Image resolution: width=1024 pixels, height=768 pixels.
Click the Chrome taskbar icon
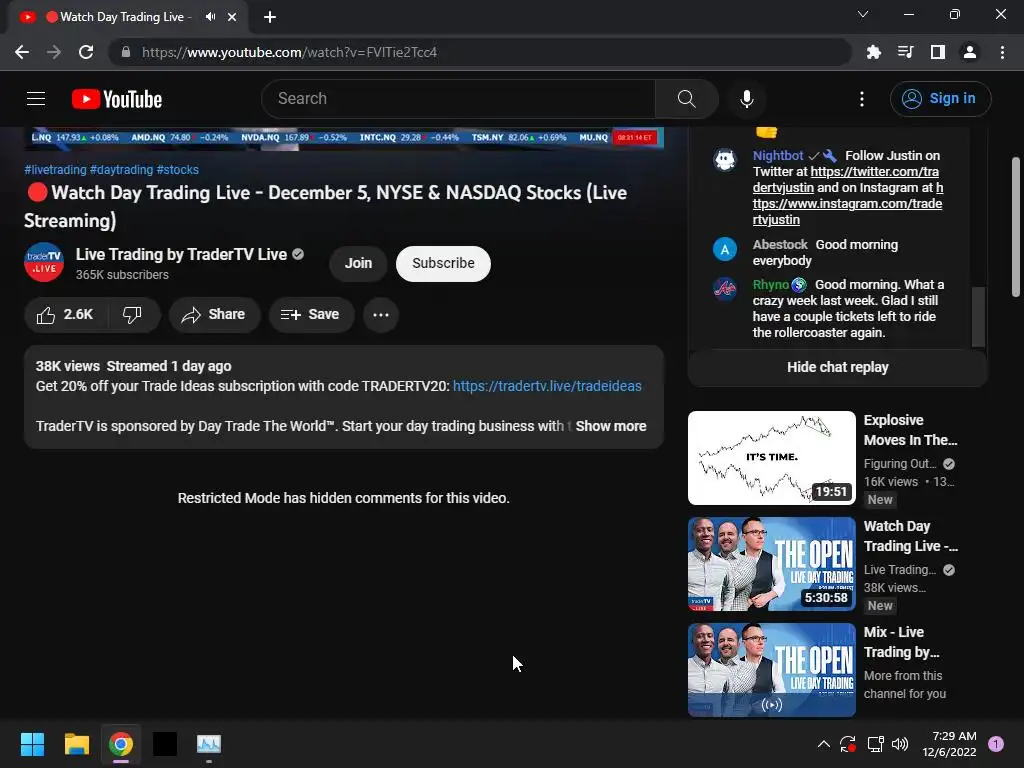121,744
